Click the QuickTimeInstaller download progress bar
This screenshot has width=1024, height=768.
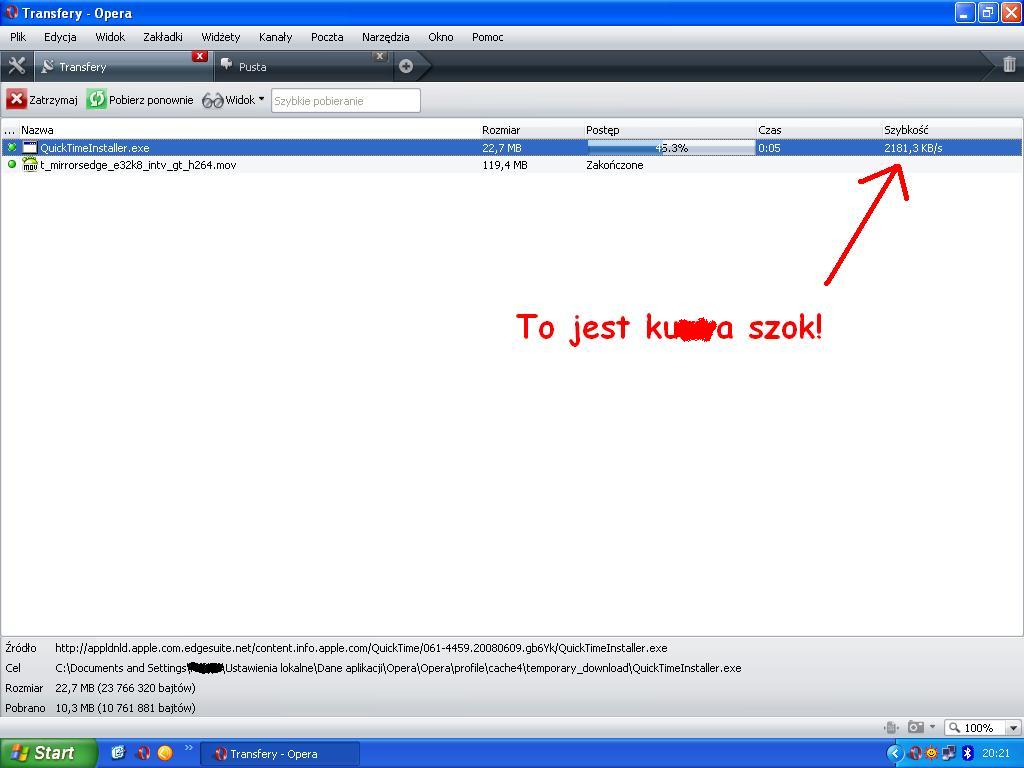click(670, 148)
